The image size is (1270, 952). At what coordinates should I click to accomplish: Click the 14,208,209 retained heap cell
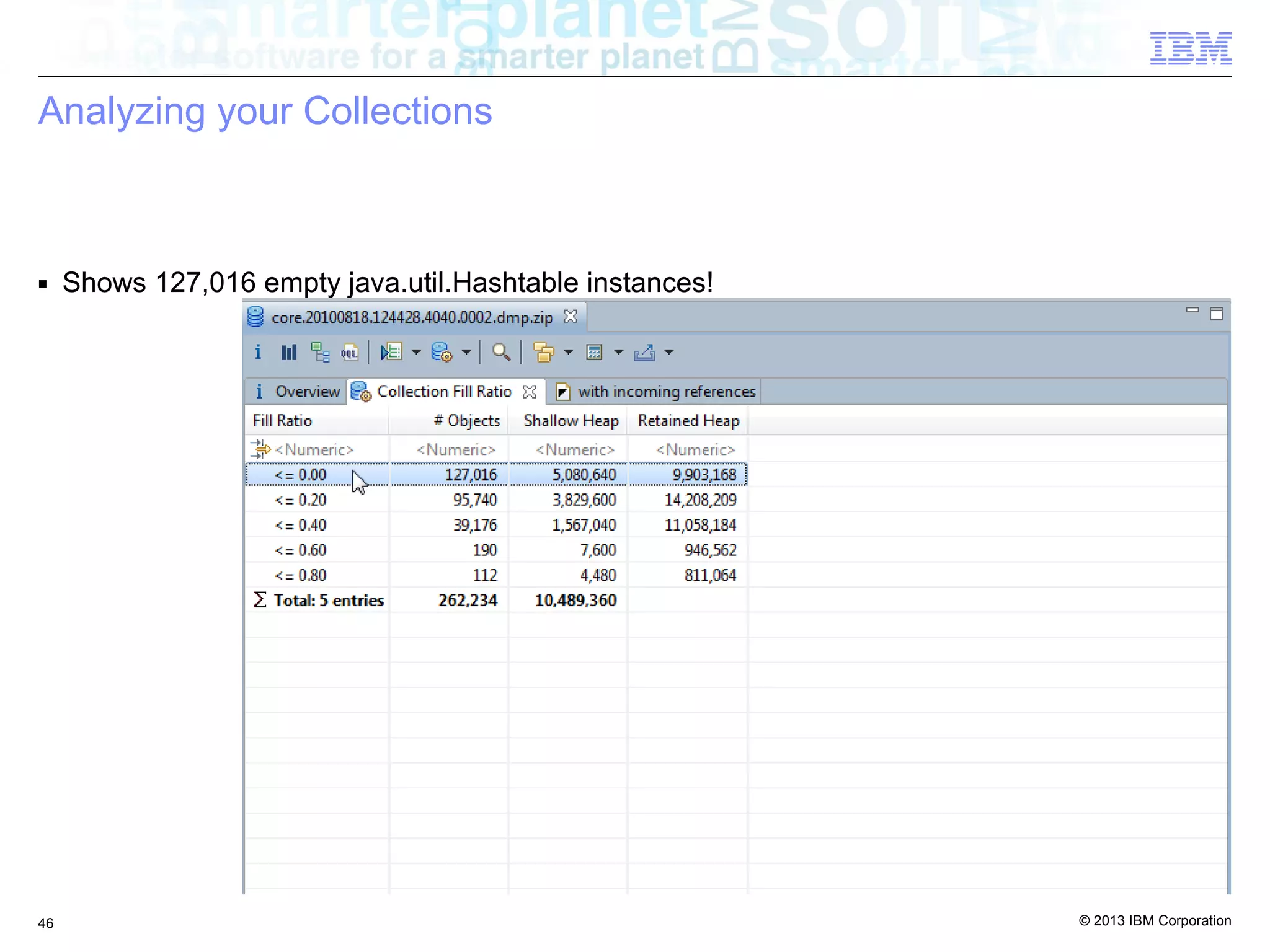700,500
